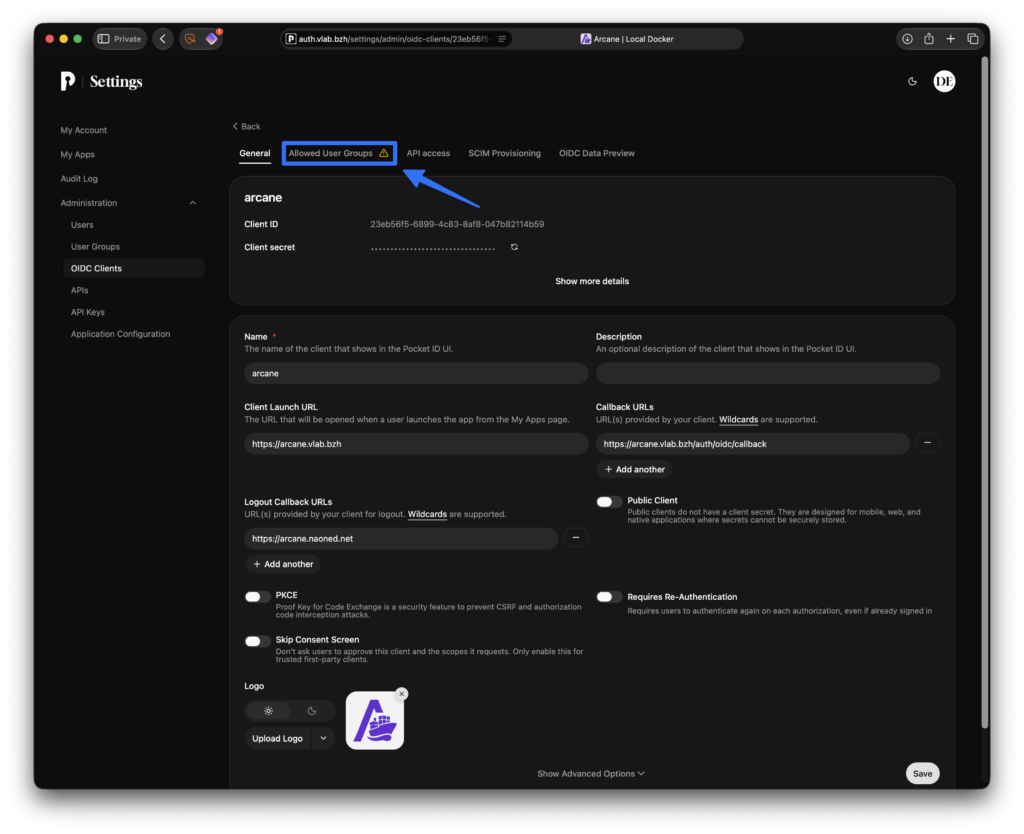The width and height of the screenshot is (1024, 834).
Task: Add another logout callback URL
Action: point(283,564)
